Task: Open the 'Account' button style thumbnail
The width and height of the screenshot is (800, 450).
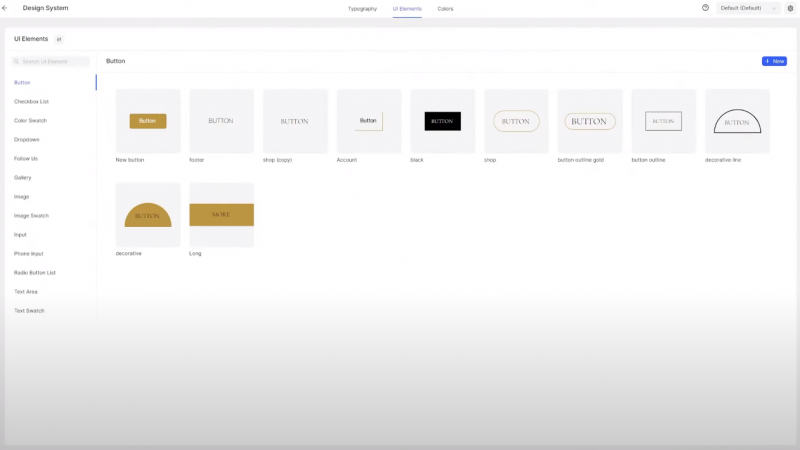Action: click(x=369, y=121)
